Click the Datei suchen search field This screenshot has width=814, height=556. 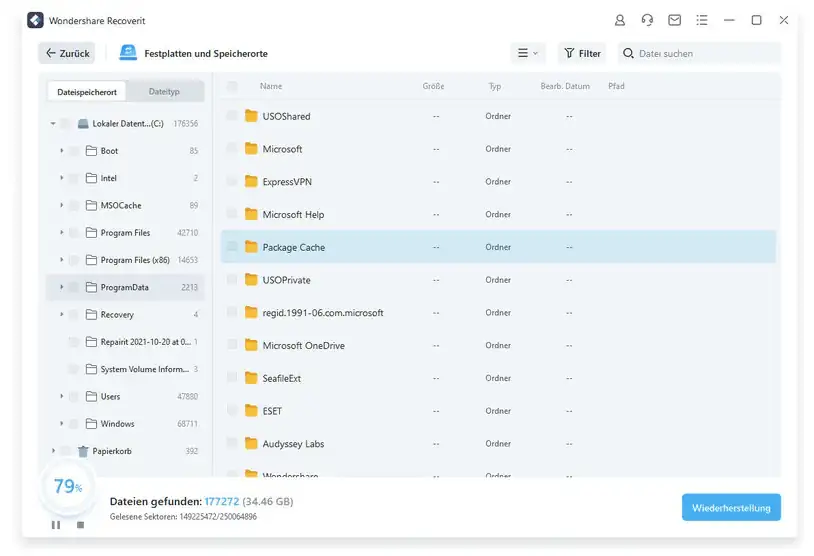(705, 54)
